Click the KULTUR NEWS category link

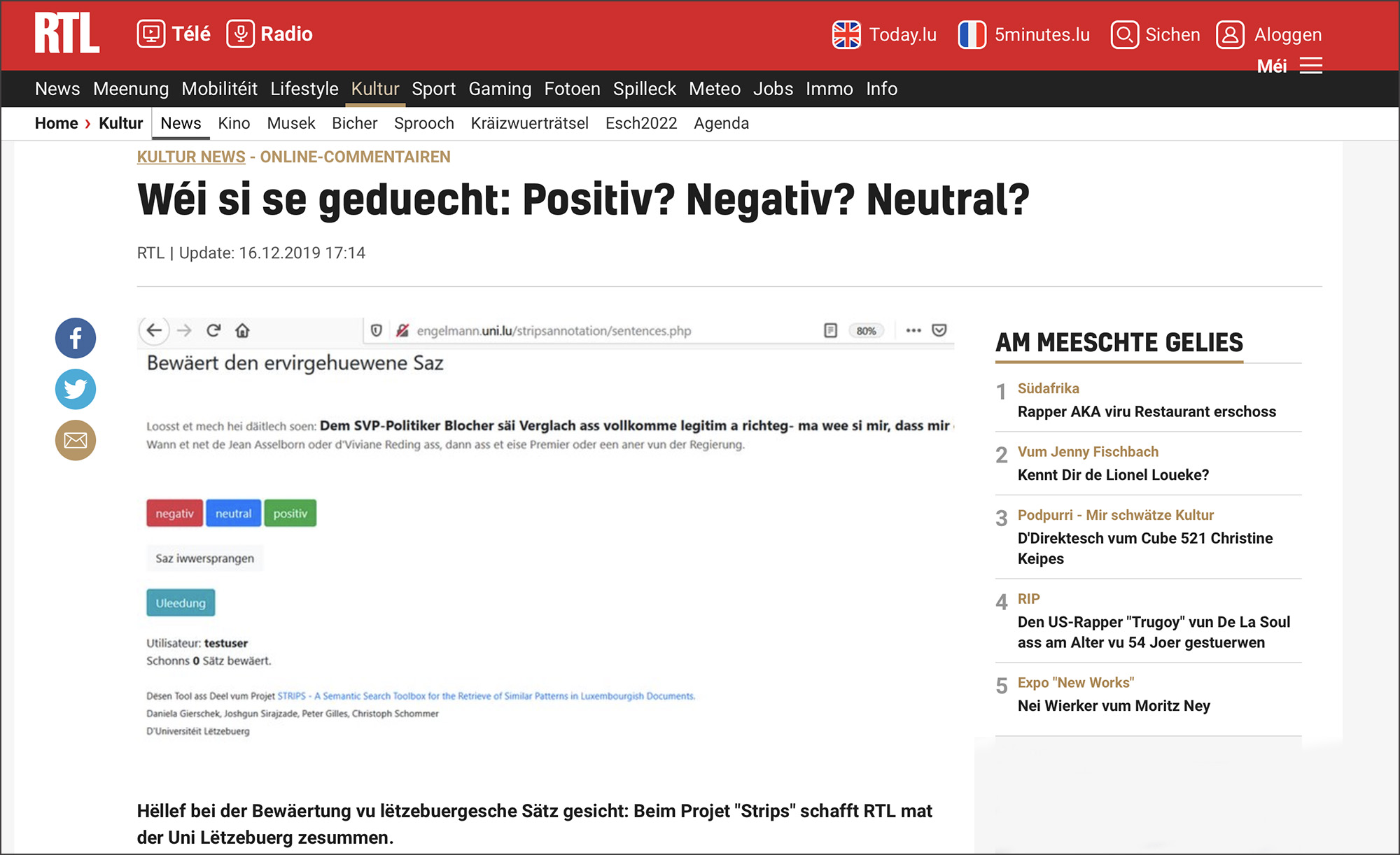click(x=191, y=157)
